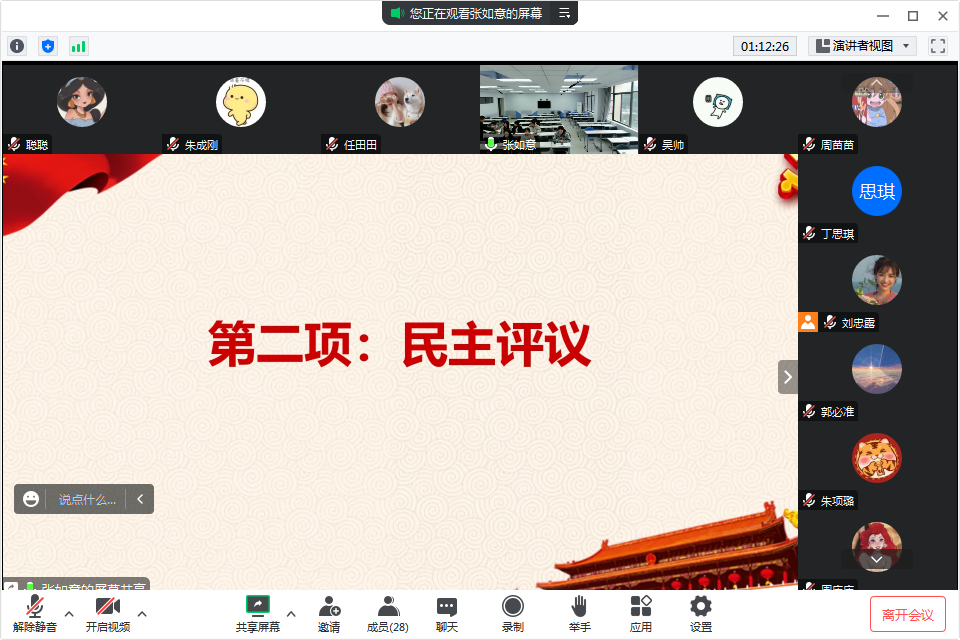
Task: Open the 聊天 chat panel
Action: point(446,613)
